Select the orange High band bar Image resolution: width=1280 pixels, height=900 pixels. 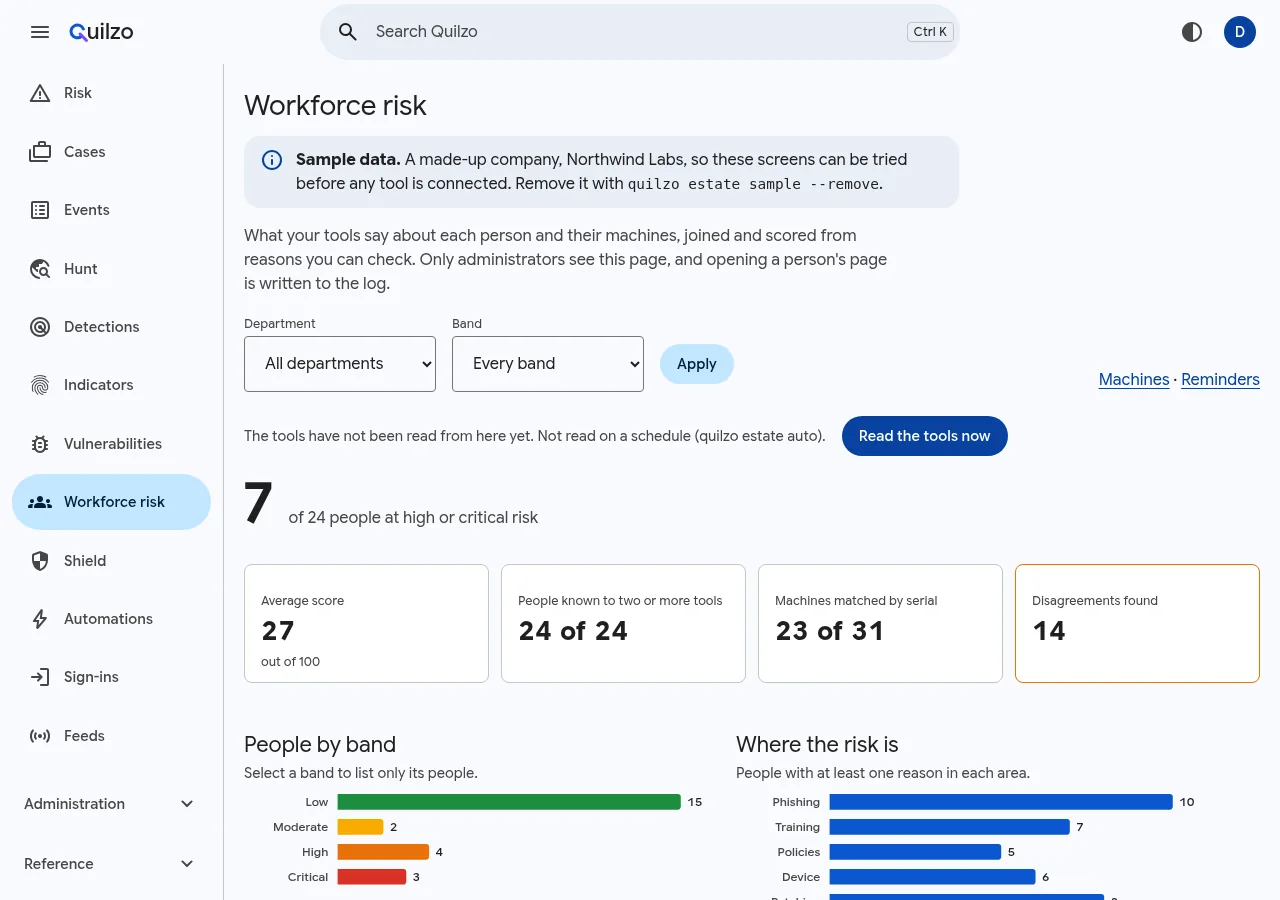(383, 852)
